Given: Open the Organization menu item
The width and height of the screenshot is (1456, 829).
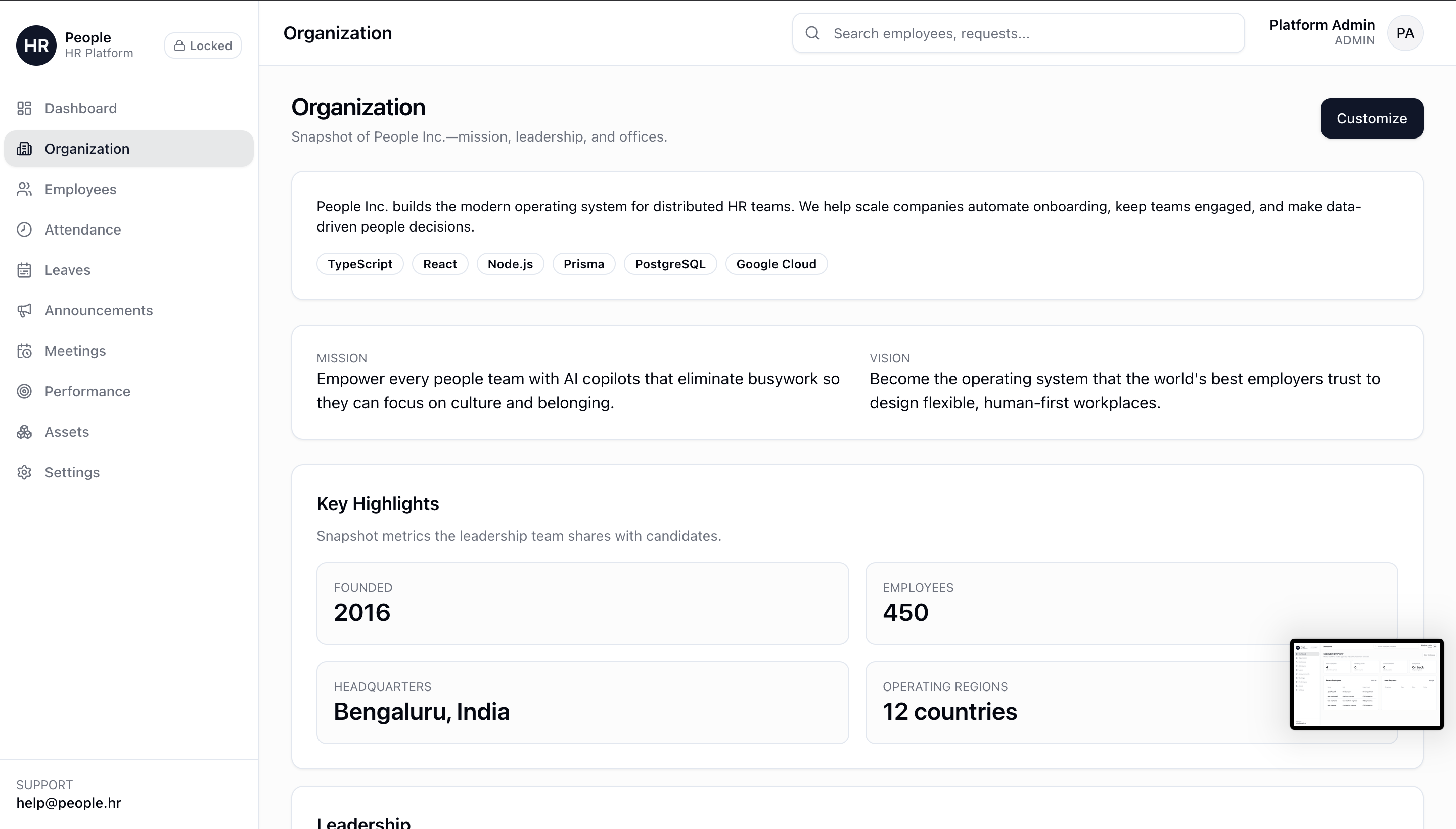Looking at the screenshot, I should [86, 149].
